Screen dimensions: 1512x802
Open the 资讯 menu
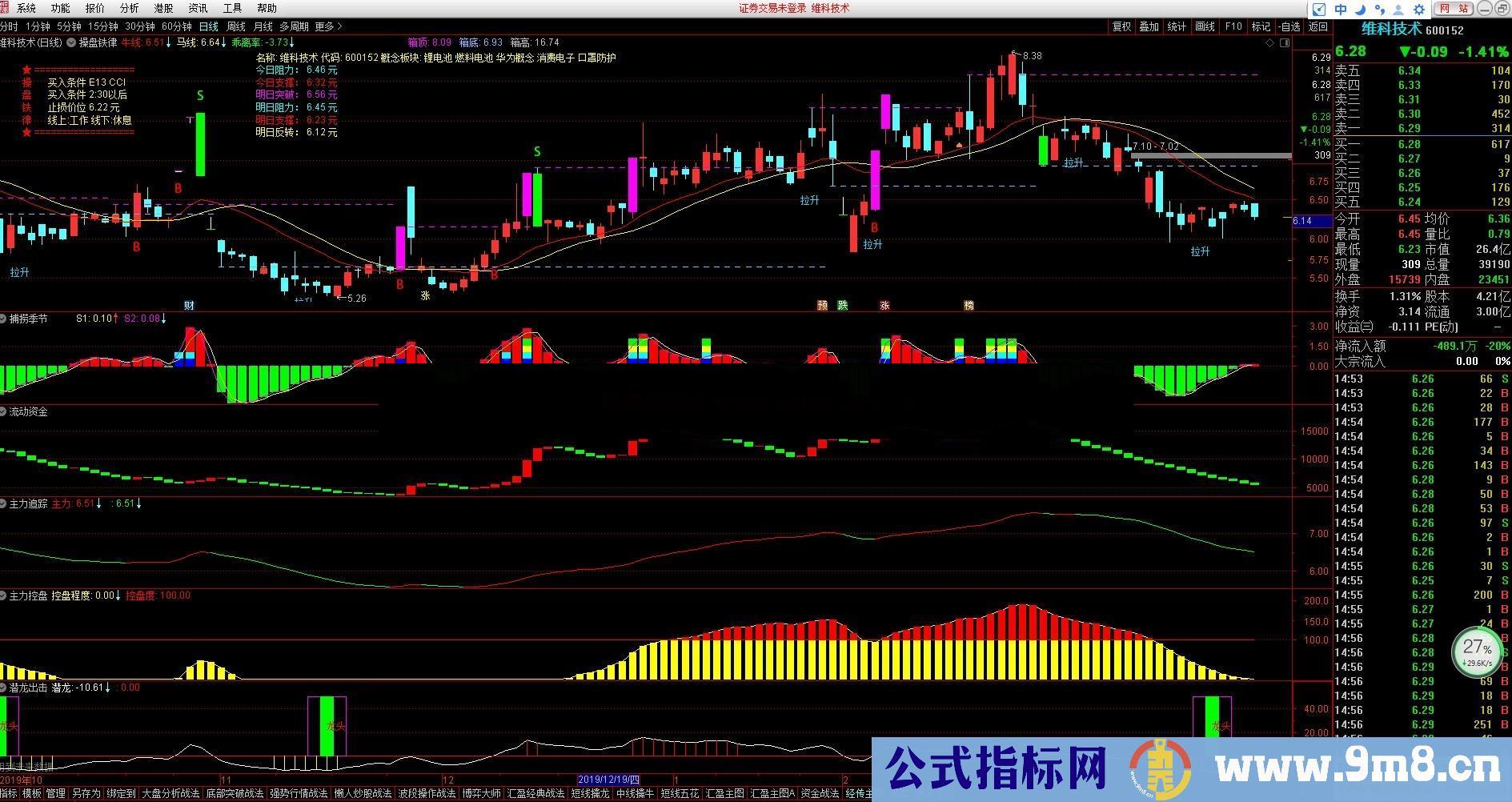(198, 8)
